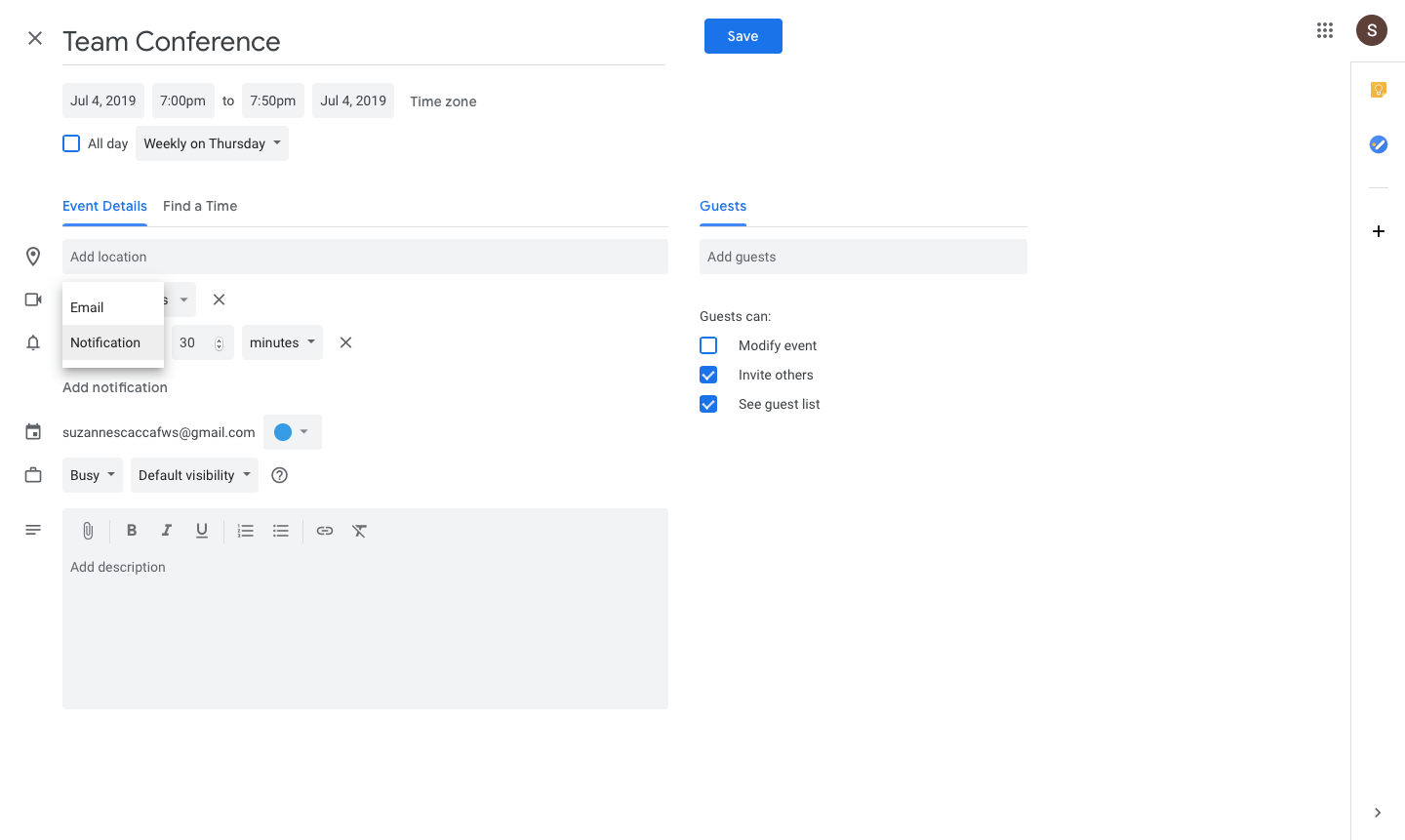Open the Google apps grid

point(1325,30)
